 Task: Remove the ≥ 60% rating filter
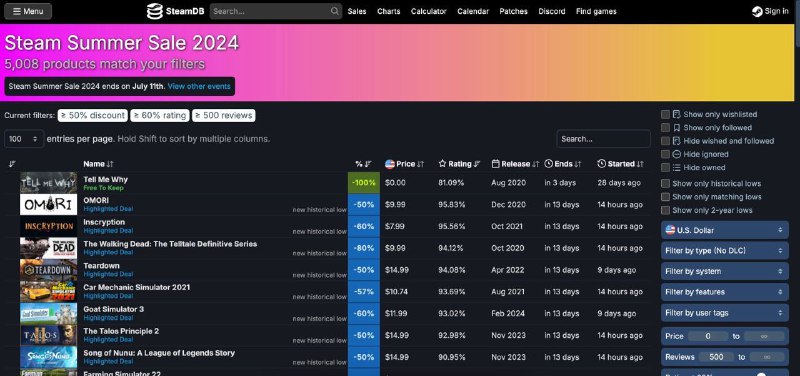pos(160,115)
